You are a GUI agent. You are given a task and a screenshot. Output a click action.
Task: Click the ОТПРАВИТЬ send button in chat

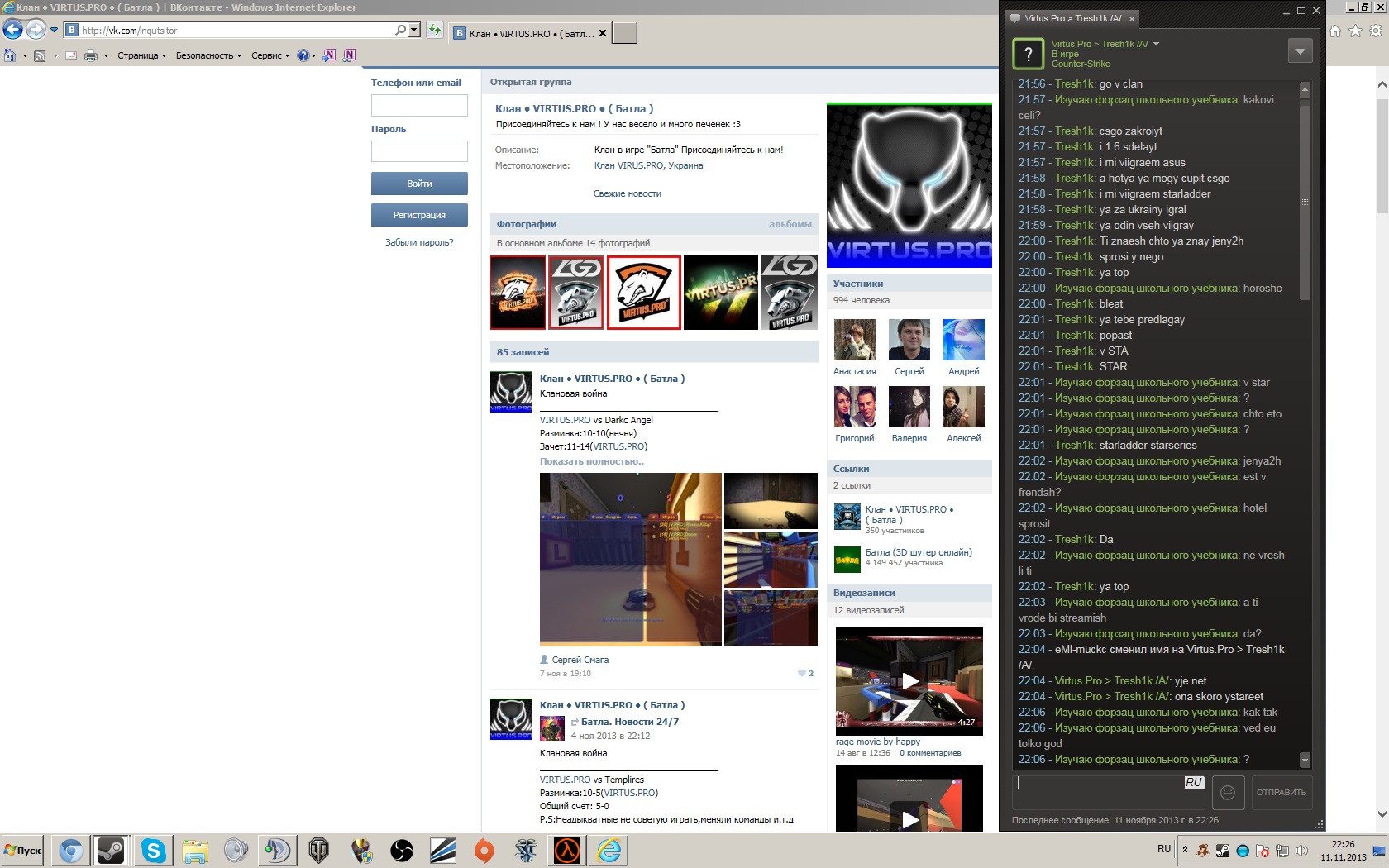[1282, 793]
